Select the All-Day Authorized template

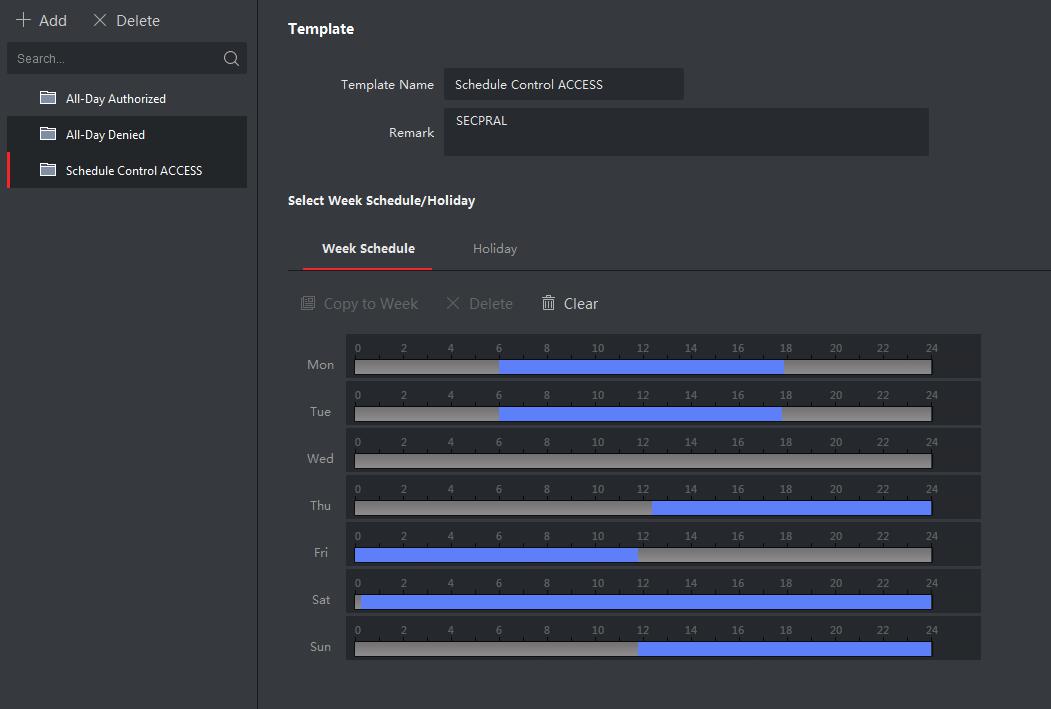tap(116, 99)
